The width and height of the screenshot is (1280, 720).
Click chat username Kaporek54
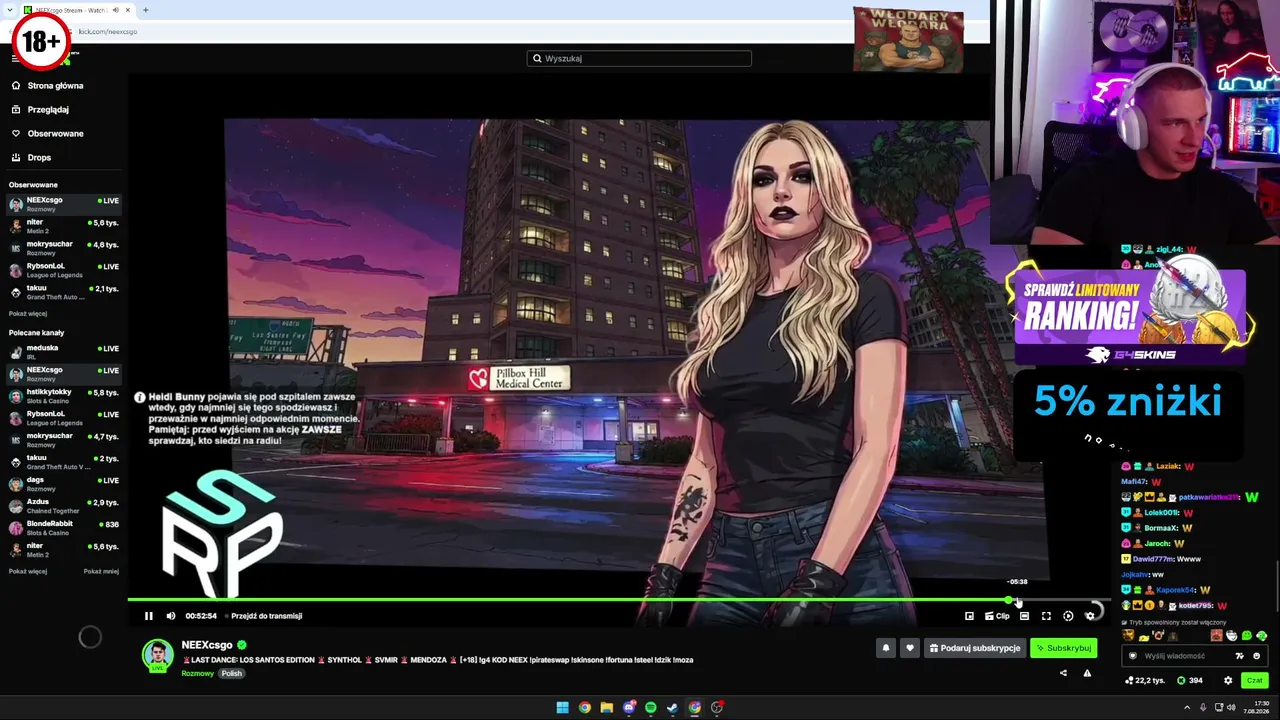pyautogui.click(x=1176, y=590)
